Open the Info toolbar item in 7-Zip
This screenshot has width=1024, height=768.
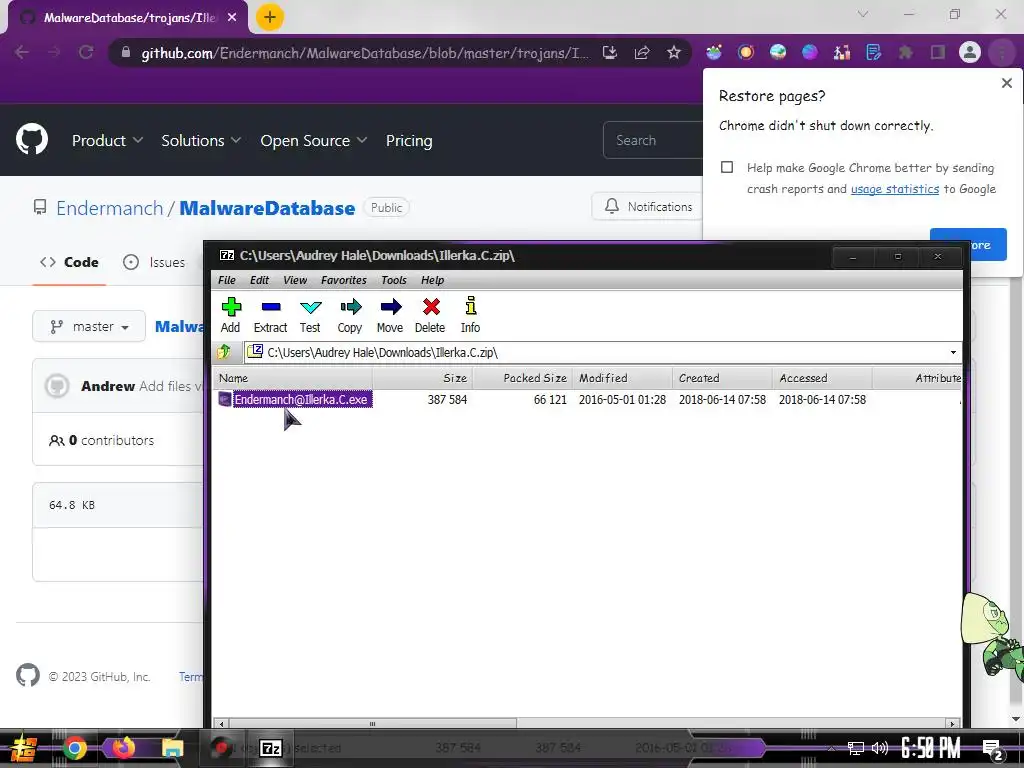click(x=470, y=315)
